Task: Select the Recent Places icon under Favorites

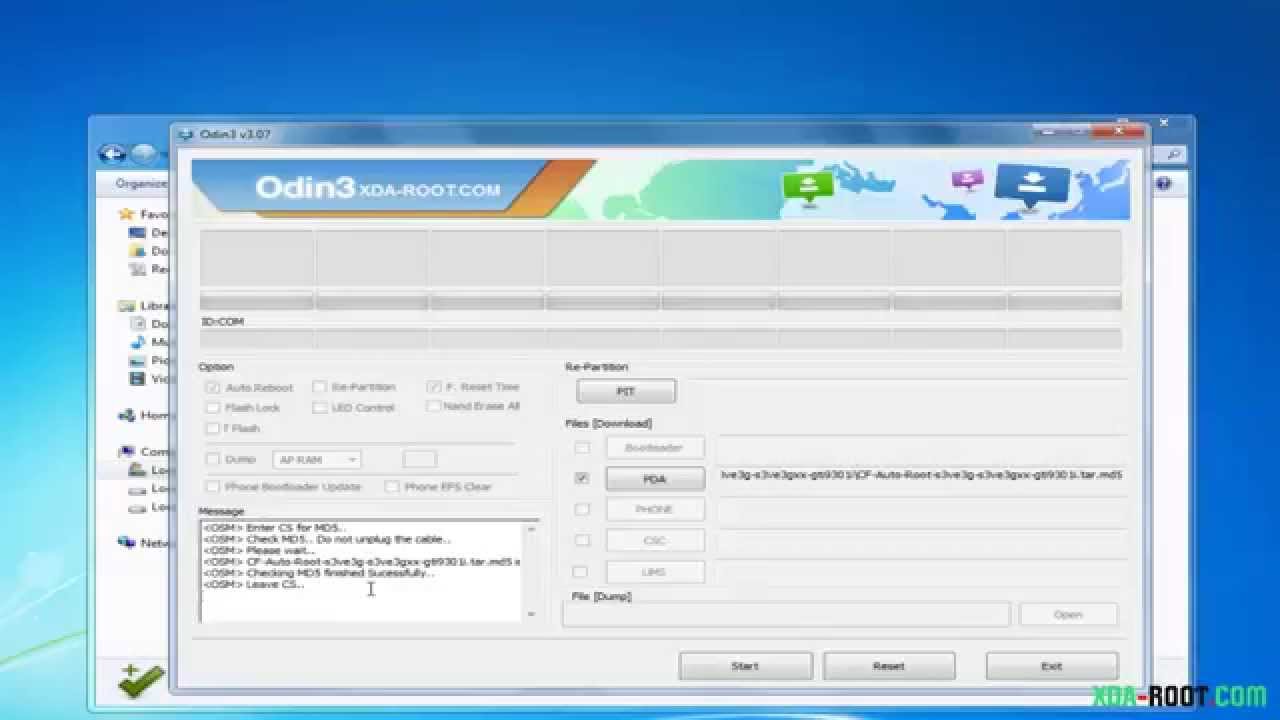Action: [137, 269]
